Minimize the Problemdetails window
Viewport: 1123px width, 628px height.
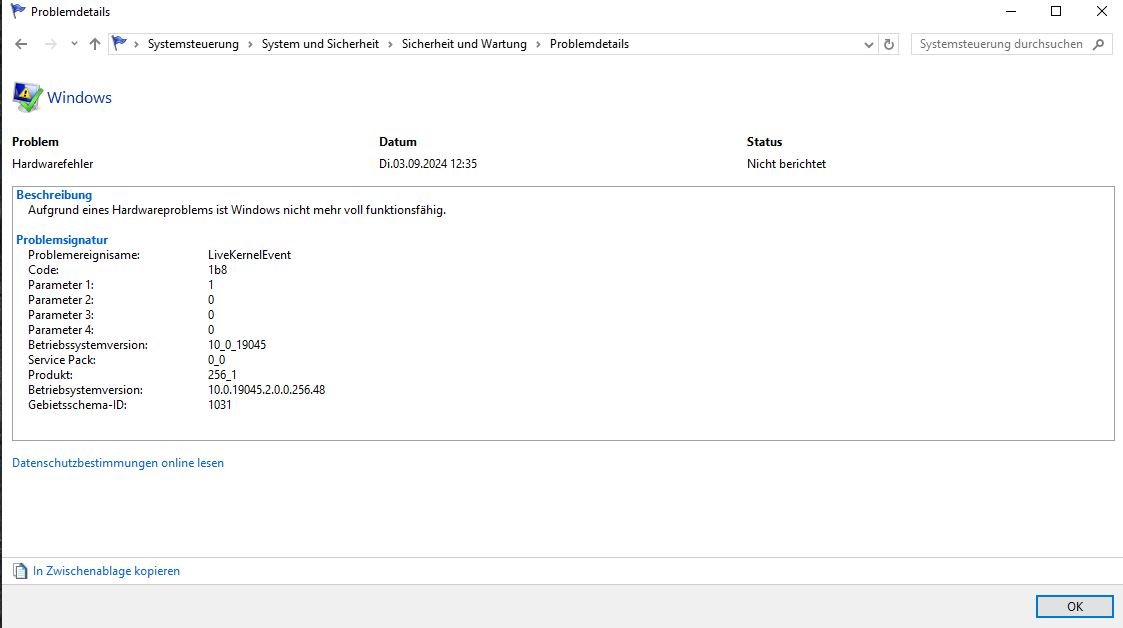(1011, 11)
